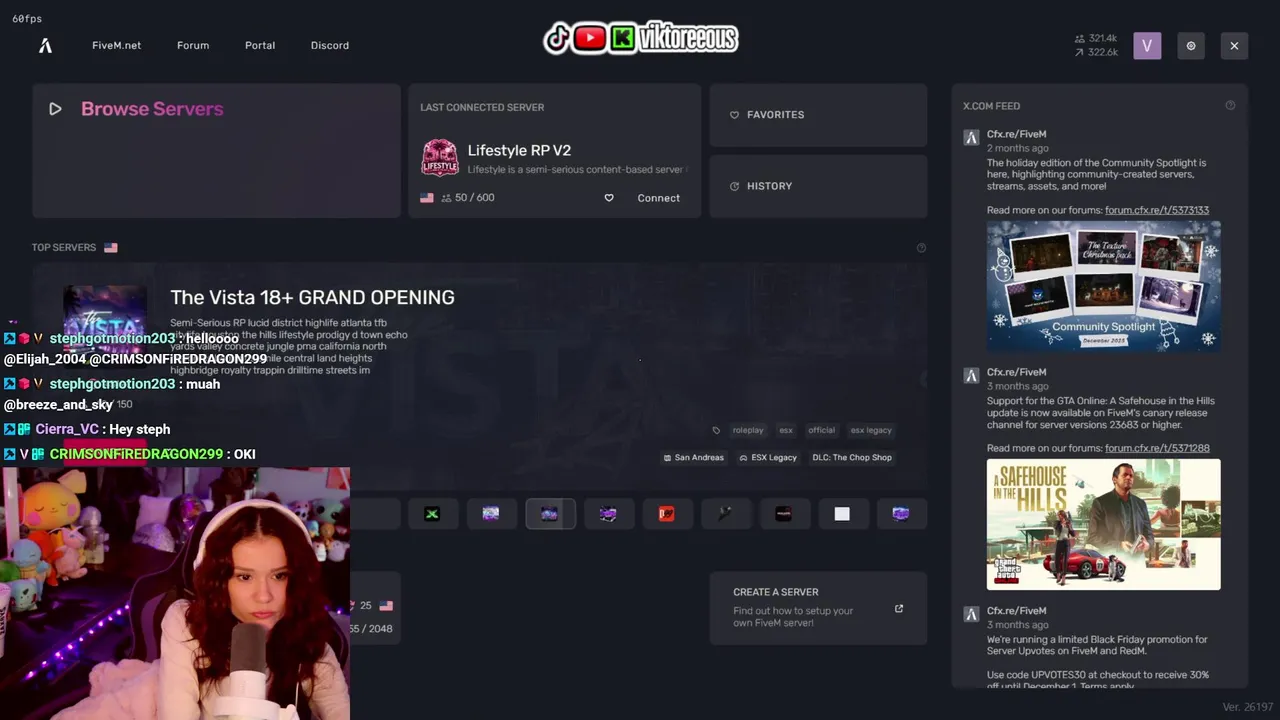Screen dimensions: 1280x720
Task: Open the A Safehouse in the Hills image
Action: click(x=1104, y=524)
